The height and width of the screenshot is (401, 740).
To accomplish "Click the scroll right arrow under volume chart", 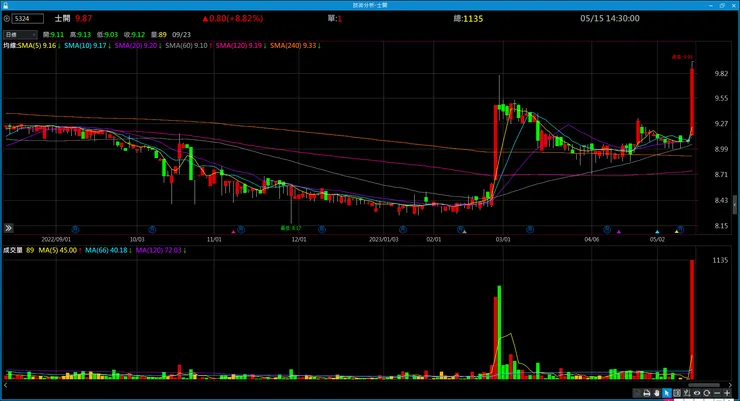I will point(730,385).
